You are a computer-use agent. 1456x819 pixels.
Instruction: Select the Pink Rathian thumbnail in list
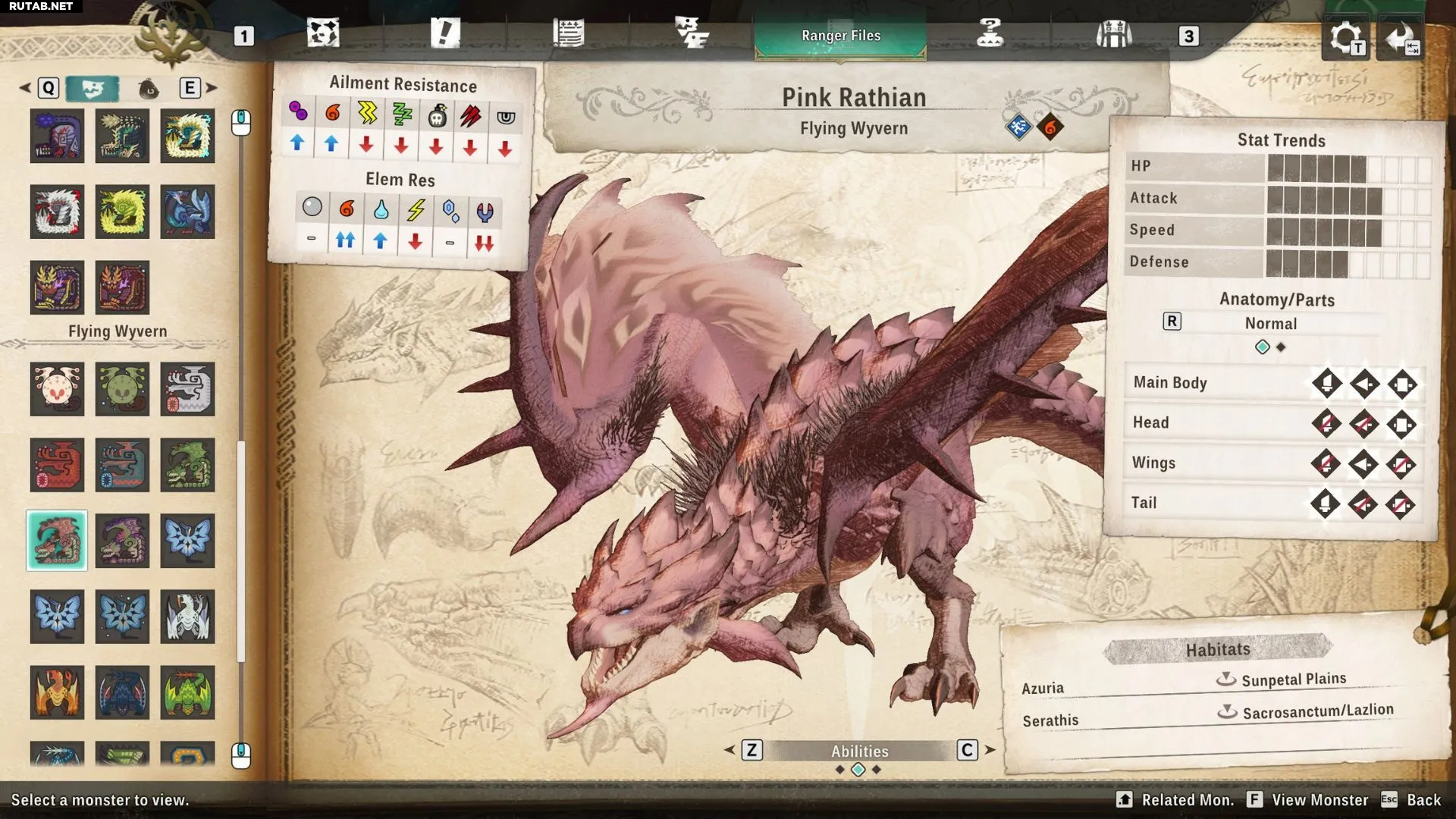[57, 541]
